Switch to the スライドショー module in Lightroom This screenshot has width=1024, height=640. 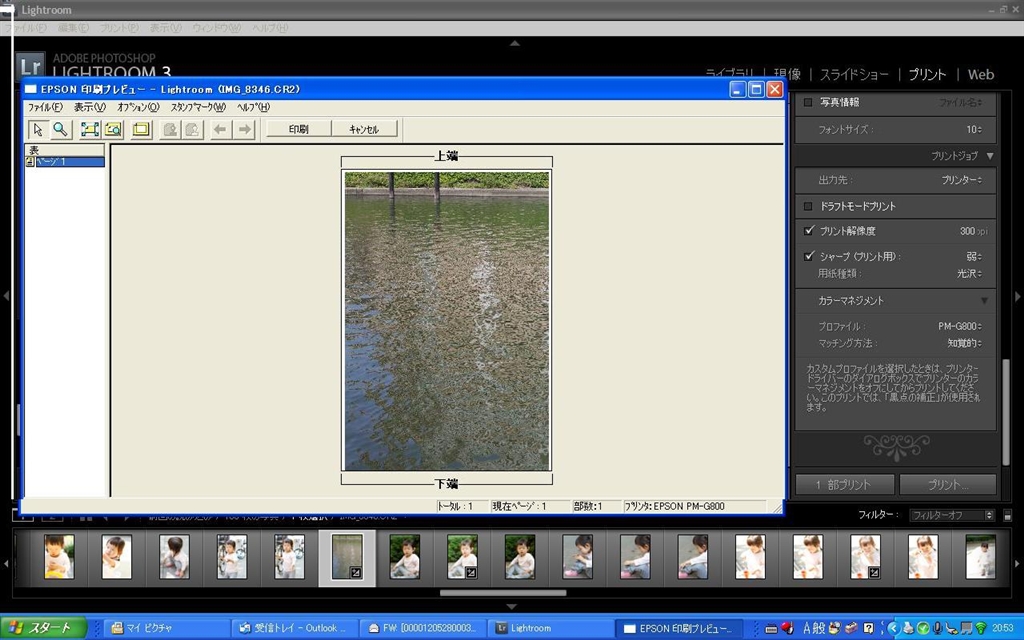coord(854,74)
